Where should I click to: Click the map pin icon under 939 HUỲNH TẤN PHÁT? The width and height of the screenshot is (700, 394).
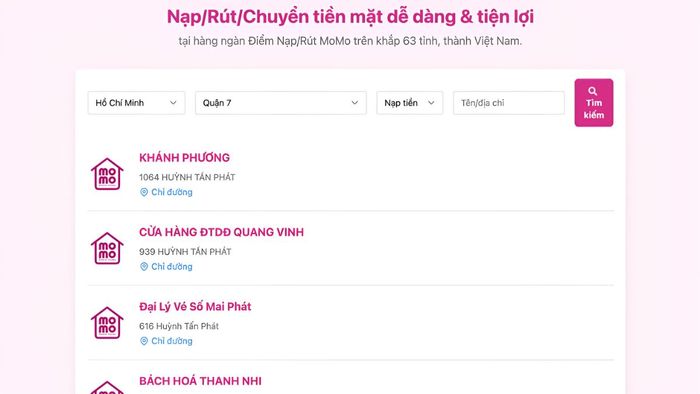(x=144, y=266)
